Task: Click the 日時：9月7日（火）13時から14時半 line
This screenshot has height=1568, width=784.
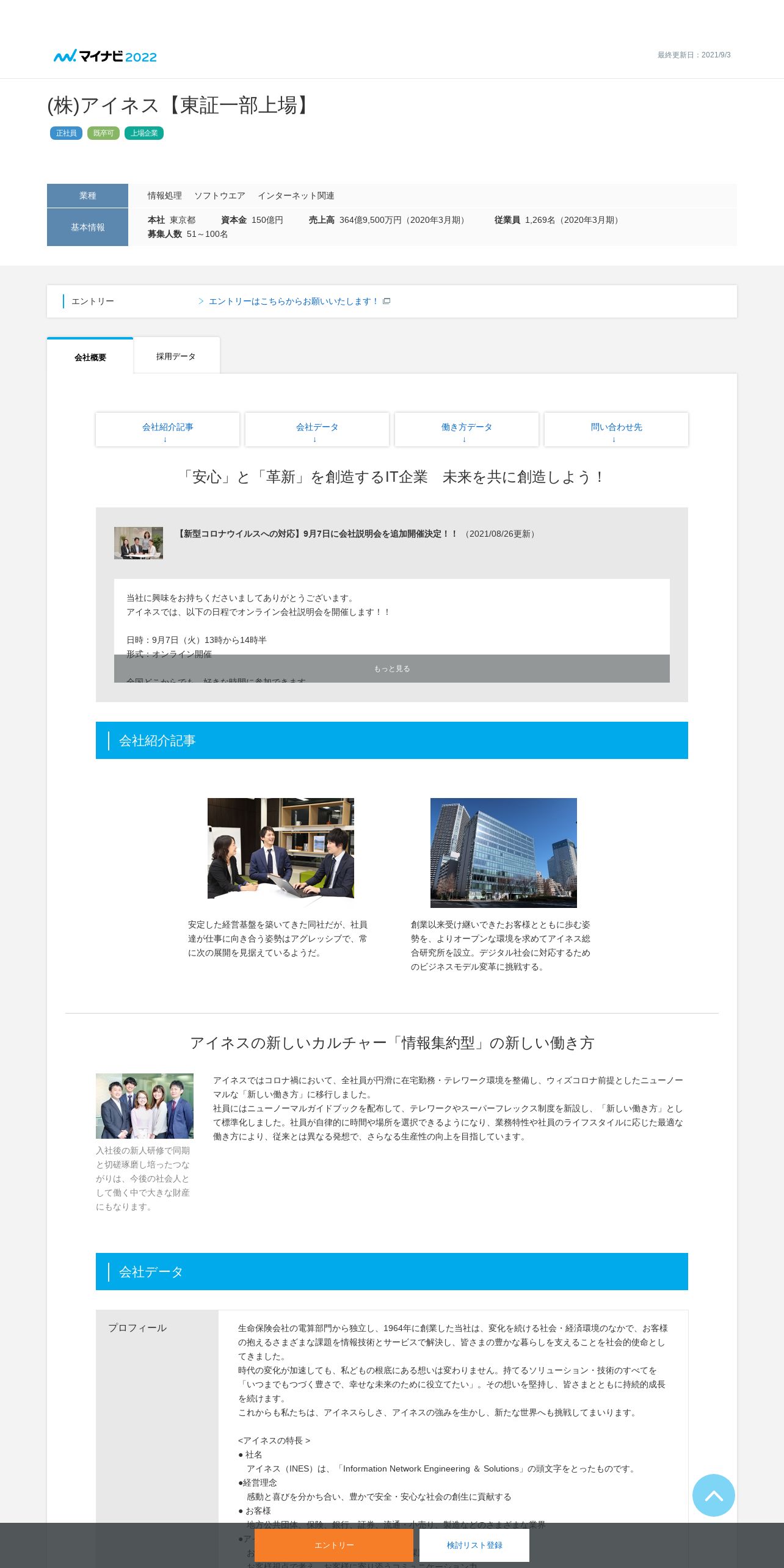Action: click(197, 640)
